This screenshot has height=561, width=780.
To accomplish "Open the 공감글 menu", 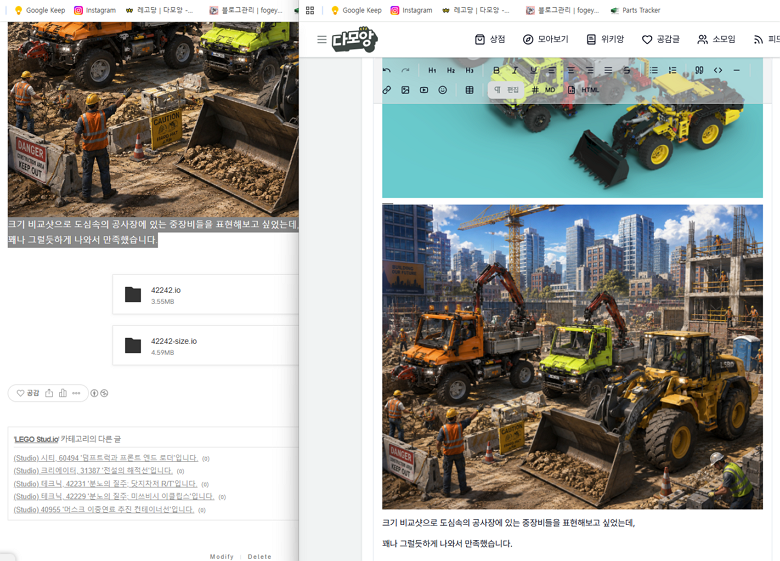I will click(661, 39).
